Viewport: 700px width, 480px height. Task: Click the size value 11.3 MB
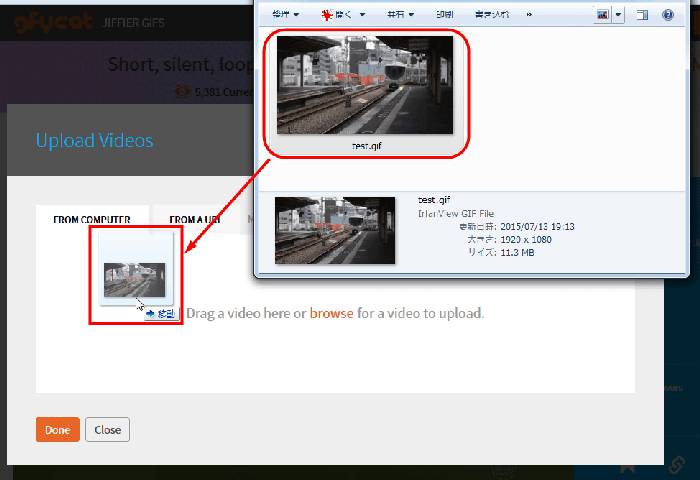tap(517, 252)
